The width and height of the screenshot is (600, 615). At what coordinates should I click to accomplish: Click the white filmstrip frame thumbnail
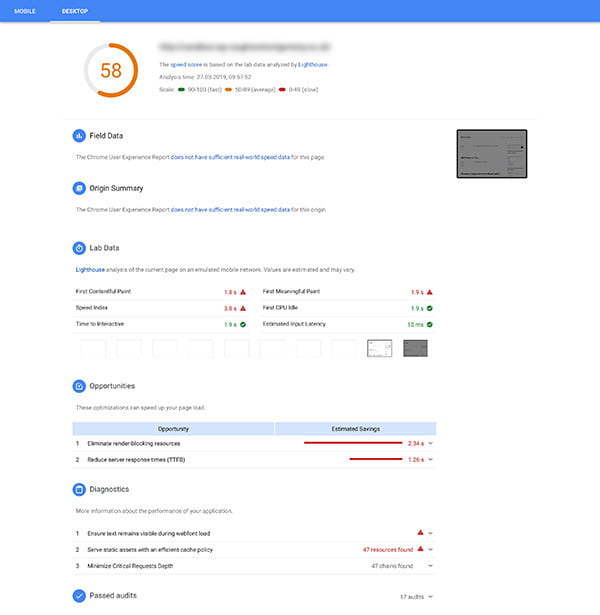379,348
